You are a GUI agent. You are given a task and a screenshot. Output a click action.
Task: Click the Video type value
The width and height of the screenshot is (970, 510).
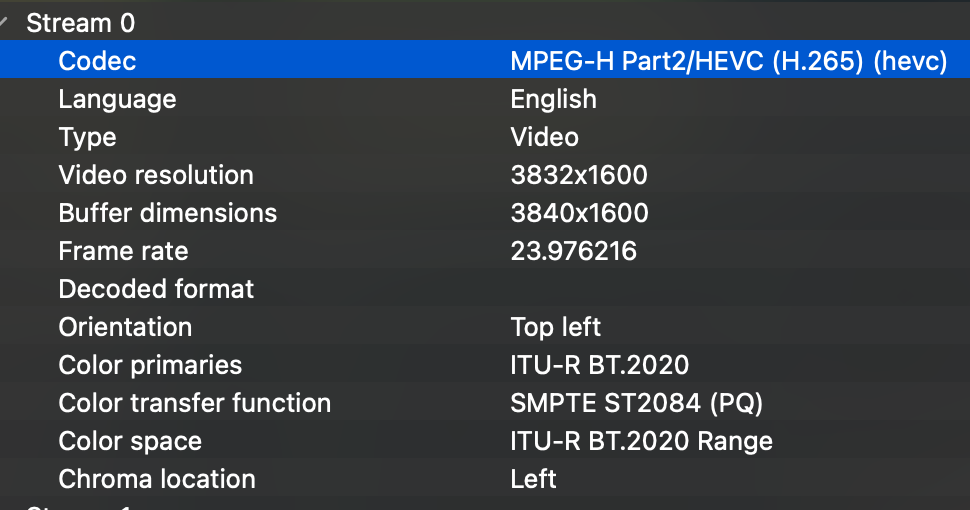click(544, 137)
